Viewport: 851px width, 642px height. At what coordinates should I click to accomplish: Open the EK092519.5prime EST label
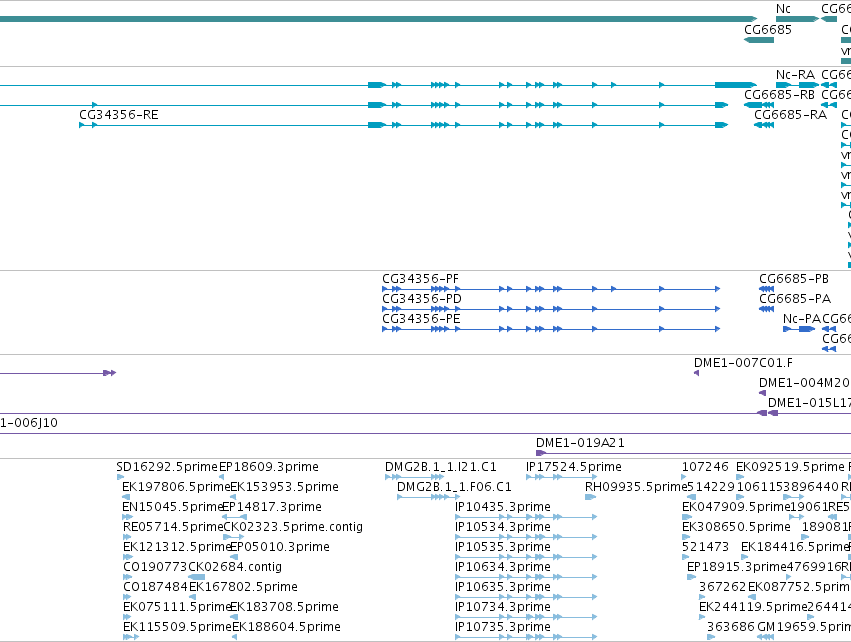[x=790, y=467]
